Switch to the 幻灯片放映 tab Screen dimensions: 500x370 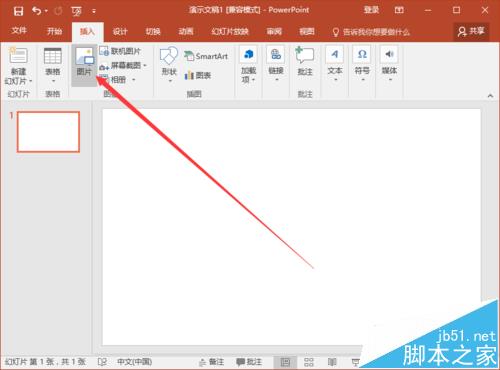(x=230, y=31)
